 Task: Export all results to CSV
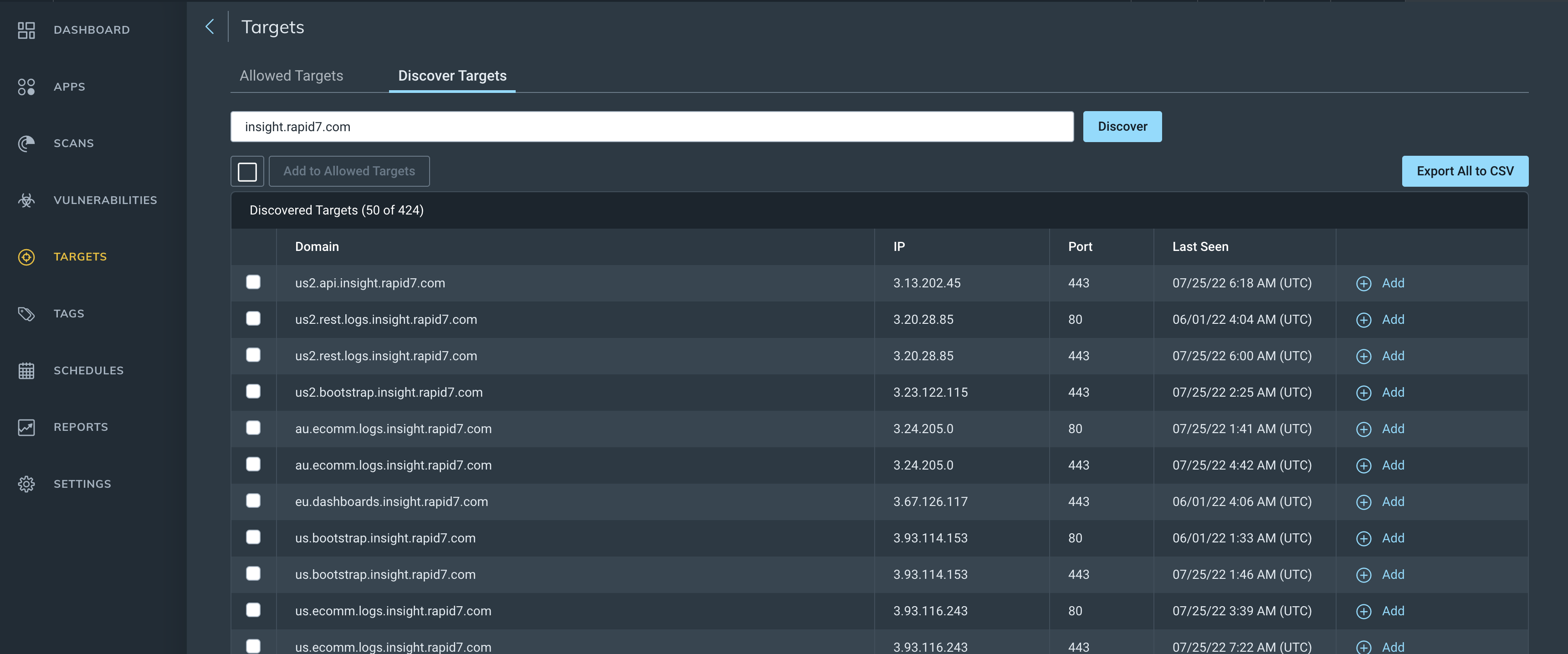pos(1465,172)
